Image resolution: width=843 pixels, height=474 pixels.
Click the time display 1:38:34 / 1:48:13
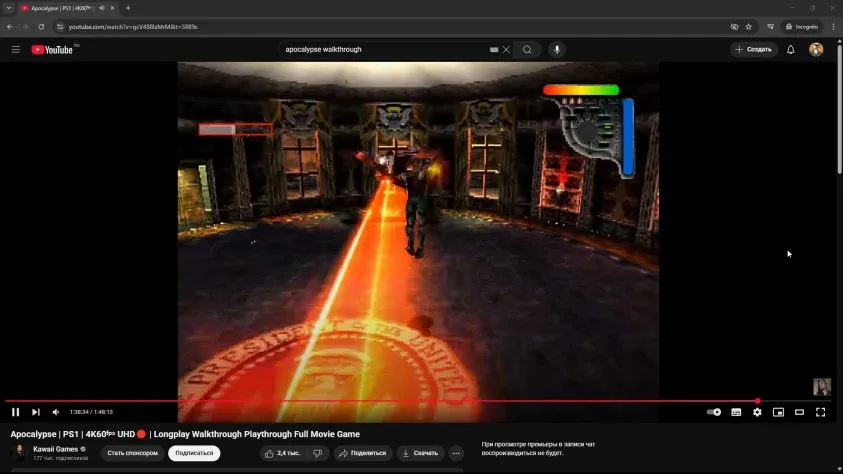click(x=91, y=412)
